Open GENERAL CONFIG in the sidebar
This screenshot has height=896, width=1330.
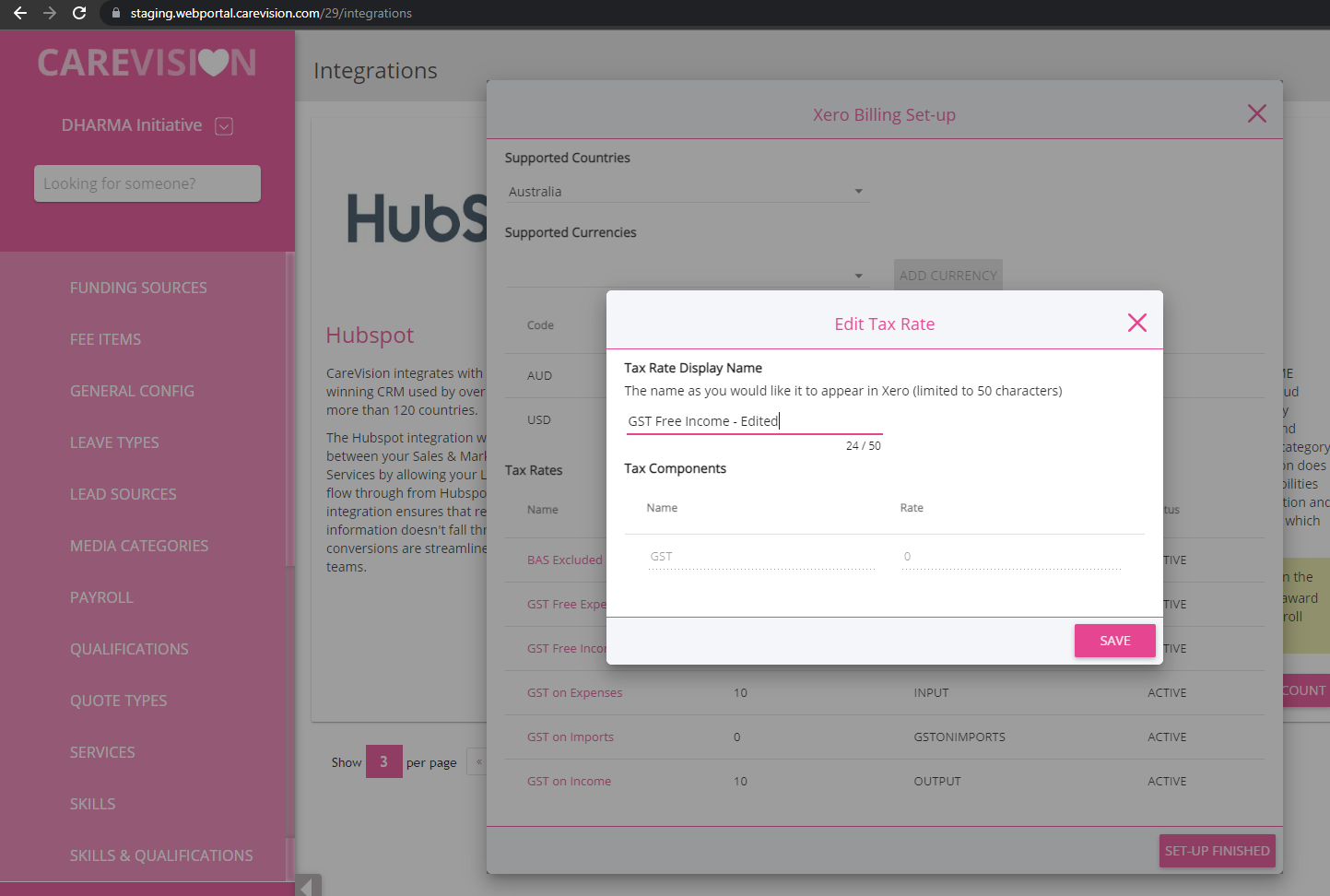click(x=132, y=391)
